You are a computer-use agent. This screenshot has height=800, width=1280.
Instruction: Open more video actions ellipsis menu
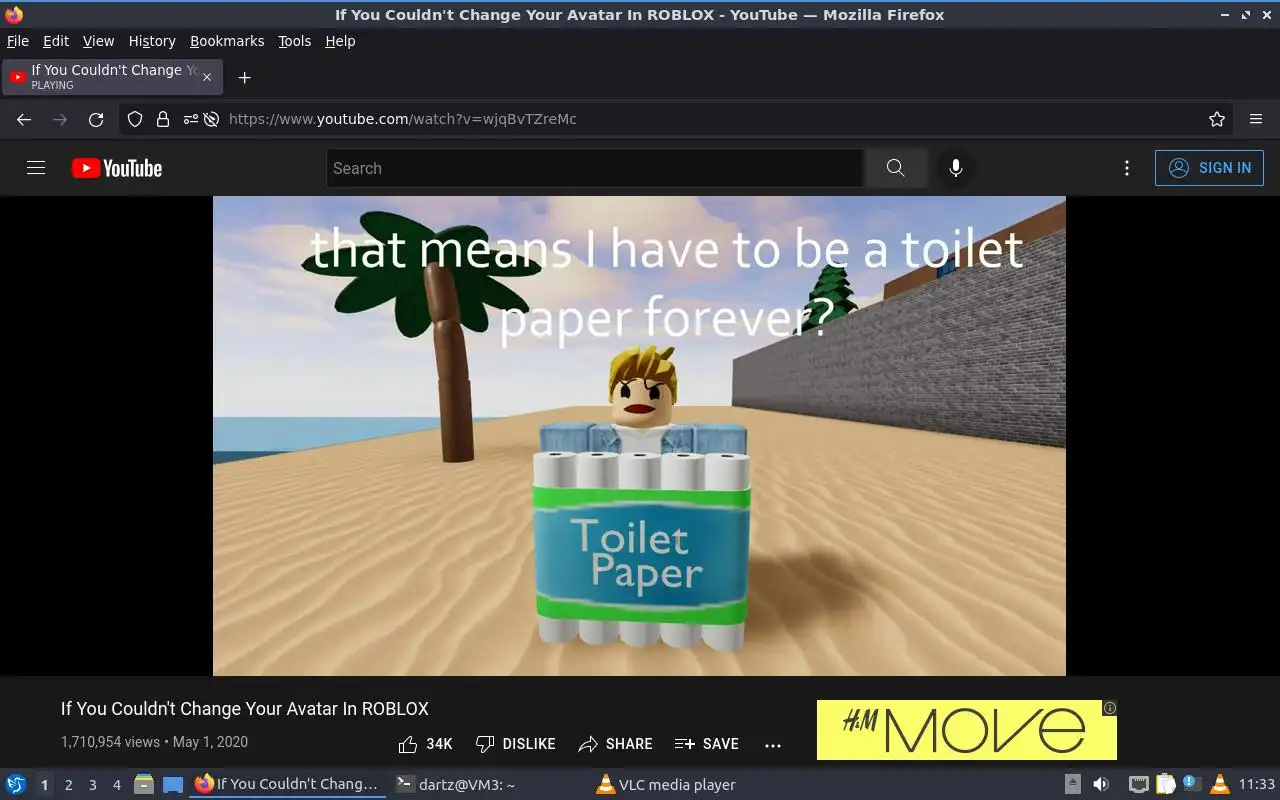[x=772, y=745]
